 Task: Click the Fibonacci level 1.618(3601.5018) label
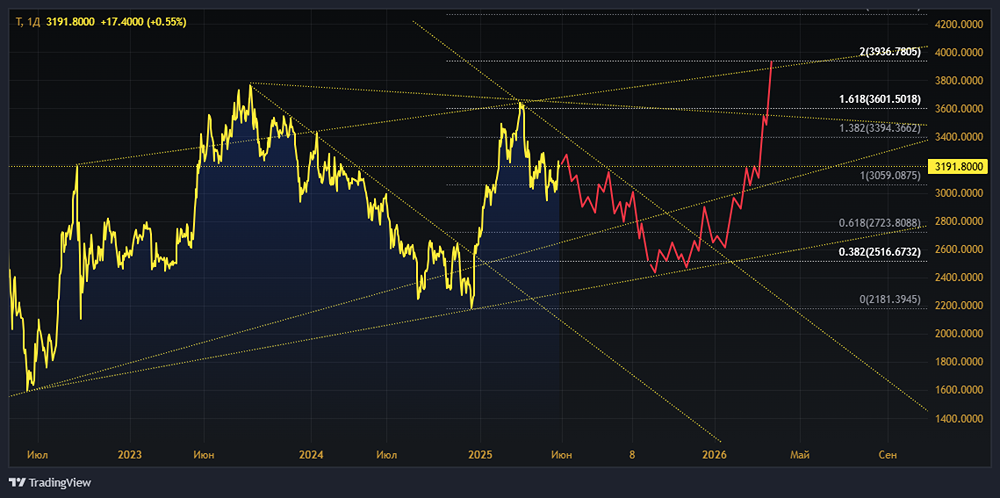880,99
